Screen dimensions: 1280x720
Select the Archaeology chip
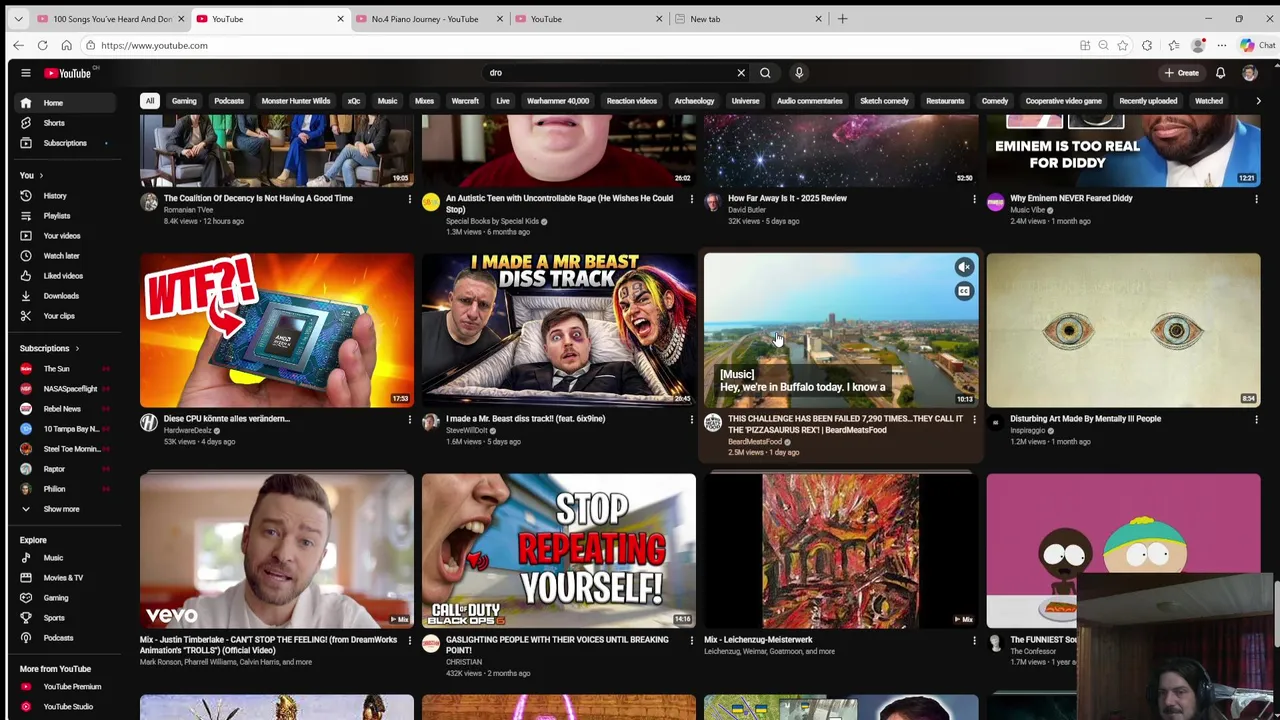(x=694, y=101)
